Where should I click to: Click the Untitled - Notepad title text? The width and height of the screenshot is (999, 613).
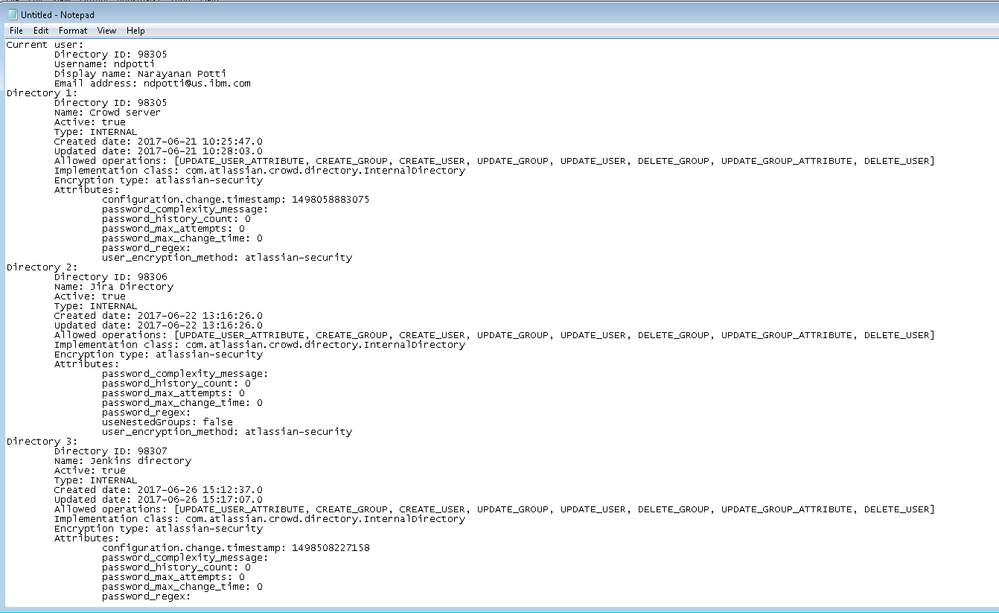[57, 15]
